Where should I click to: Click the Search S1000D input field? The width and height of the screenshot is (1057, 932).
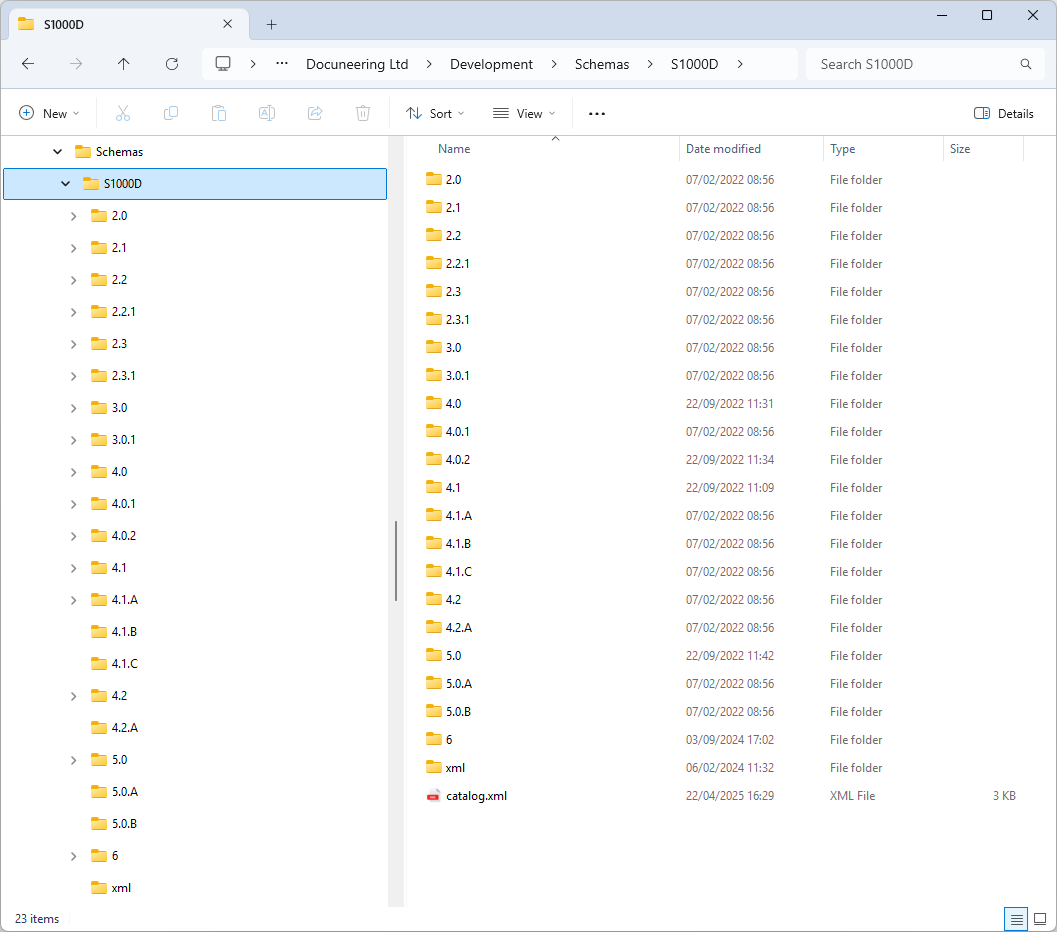(915, 64)
